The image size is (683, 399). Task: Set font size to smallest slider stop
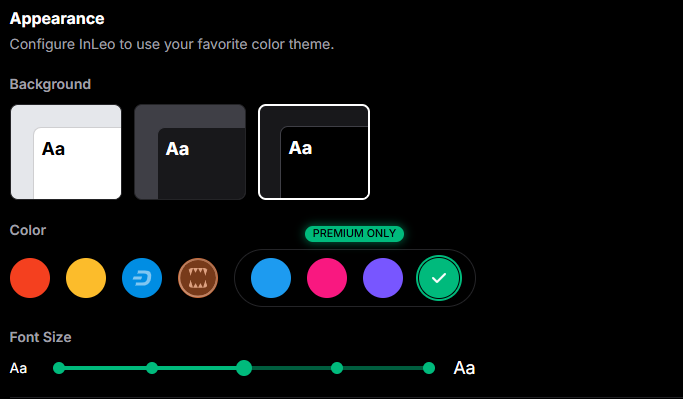59,368
